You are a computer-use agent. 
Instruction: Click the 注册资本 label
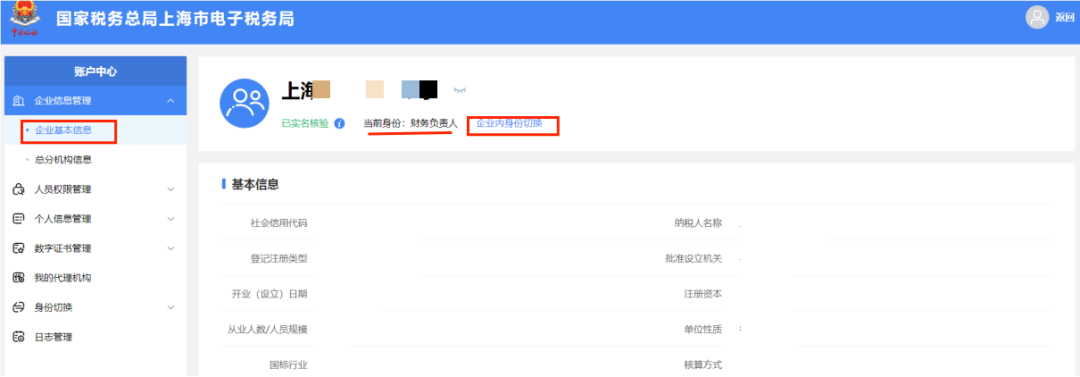point(703,294)
